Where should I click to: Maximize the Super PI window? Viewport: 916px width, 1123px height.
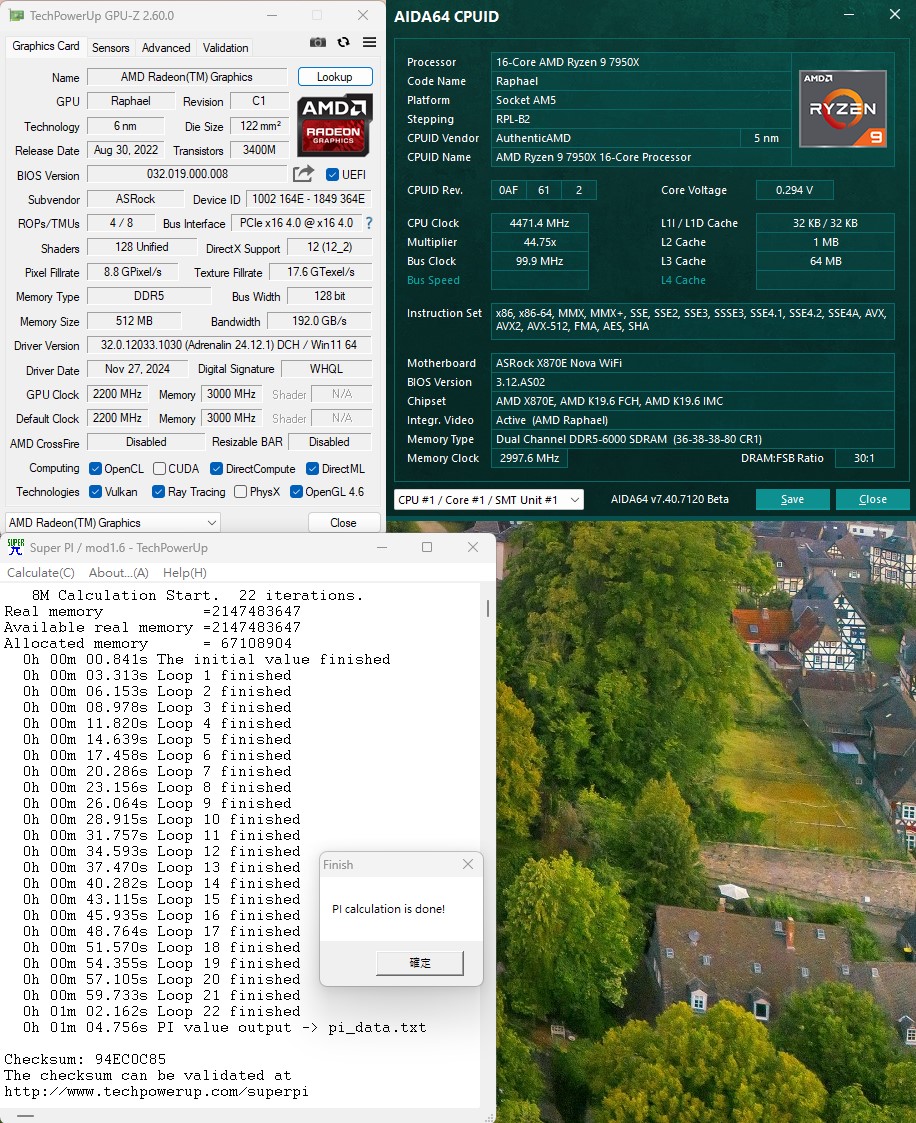427,547
